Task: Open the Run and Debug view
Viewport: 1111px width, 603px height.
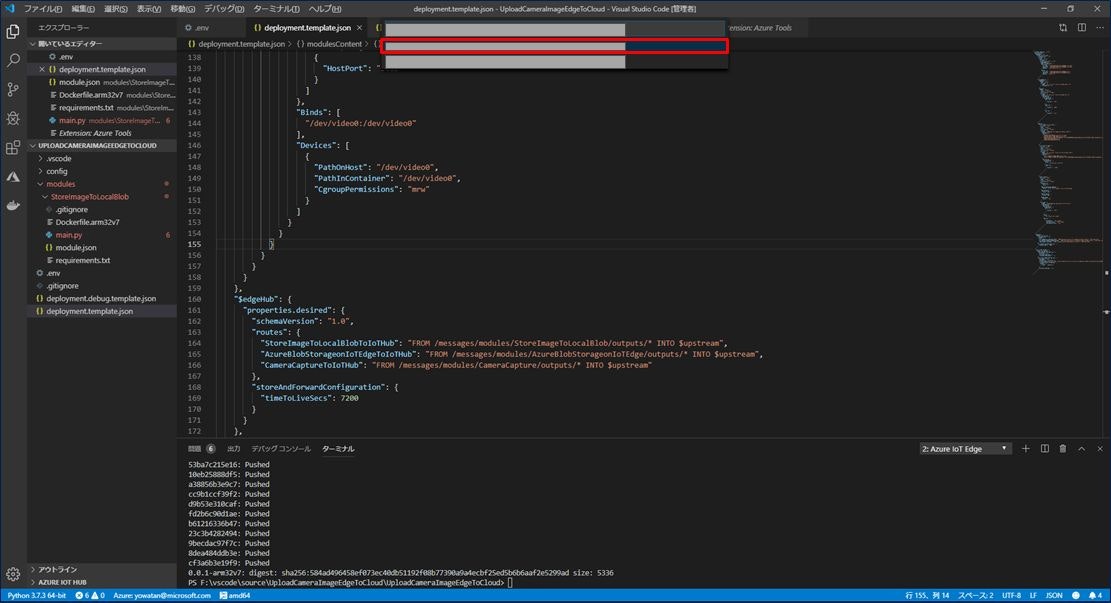Action: tap(13, 118)
